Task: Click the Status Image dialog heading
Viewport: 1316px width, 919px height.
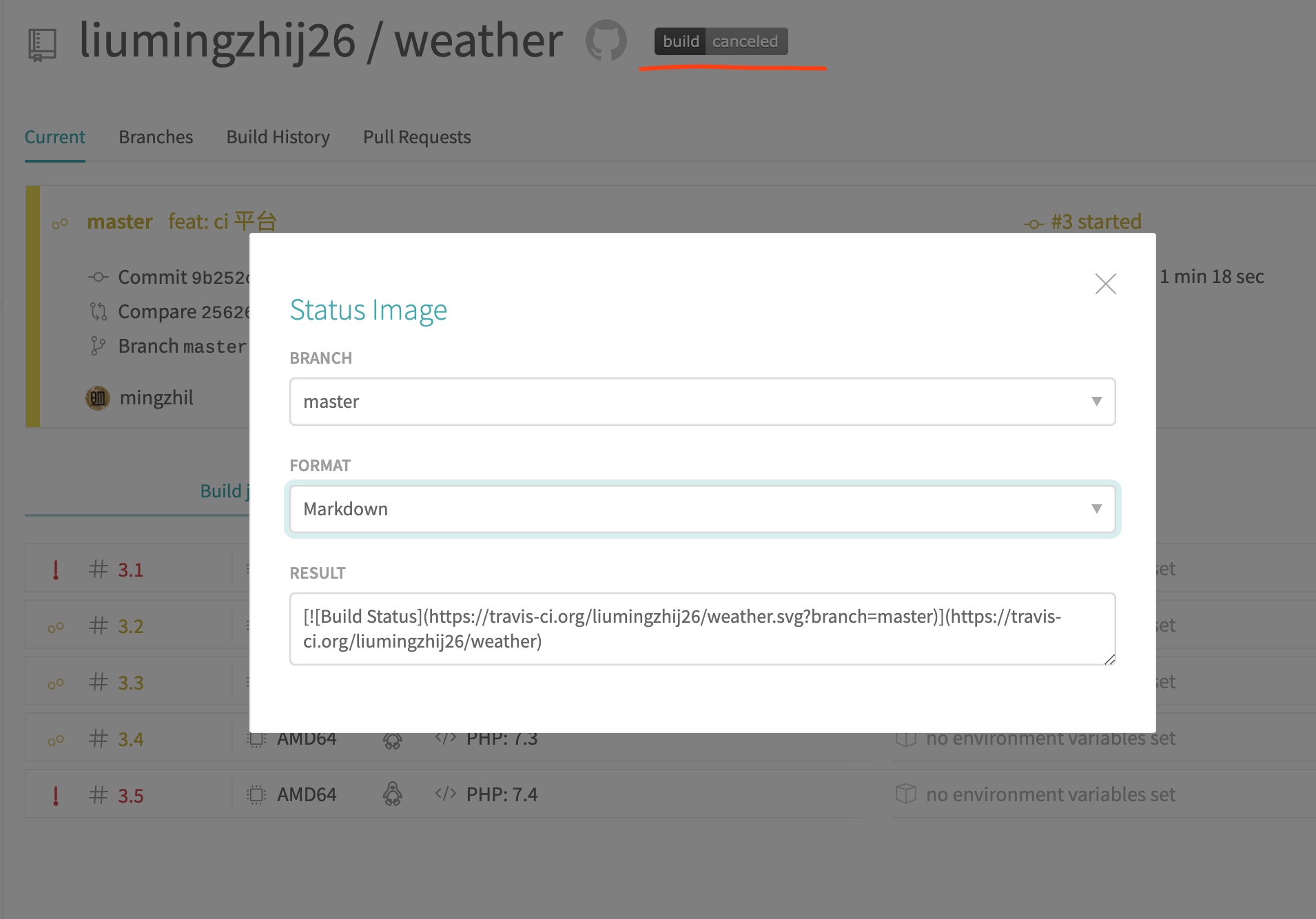Action: tap(369, 310)
